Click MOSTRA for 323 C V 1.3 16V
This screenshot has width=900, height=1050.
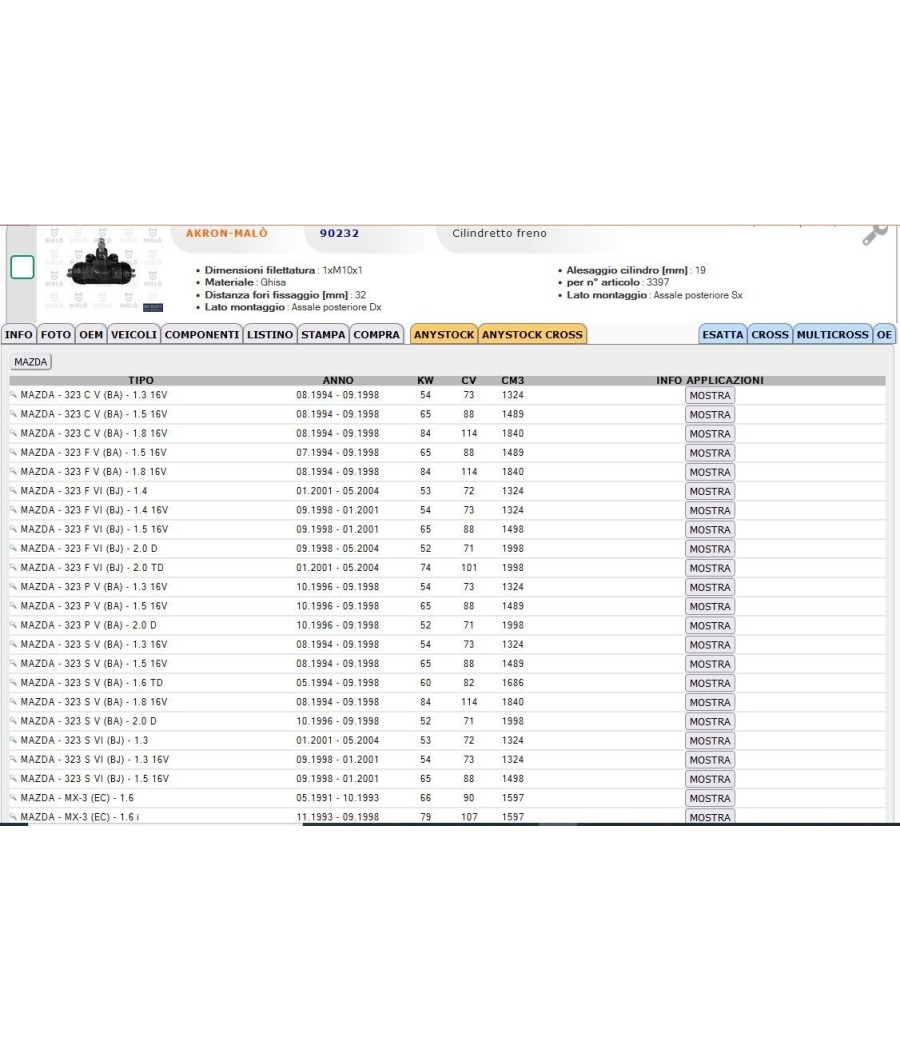click(710, 396)
